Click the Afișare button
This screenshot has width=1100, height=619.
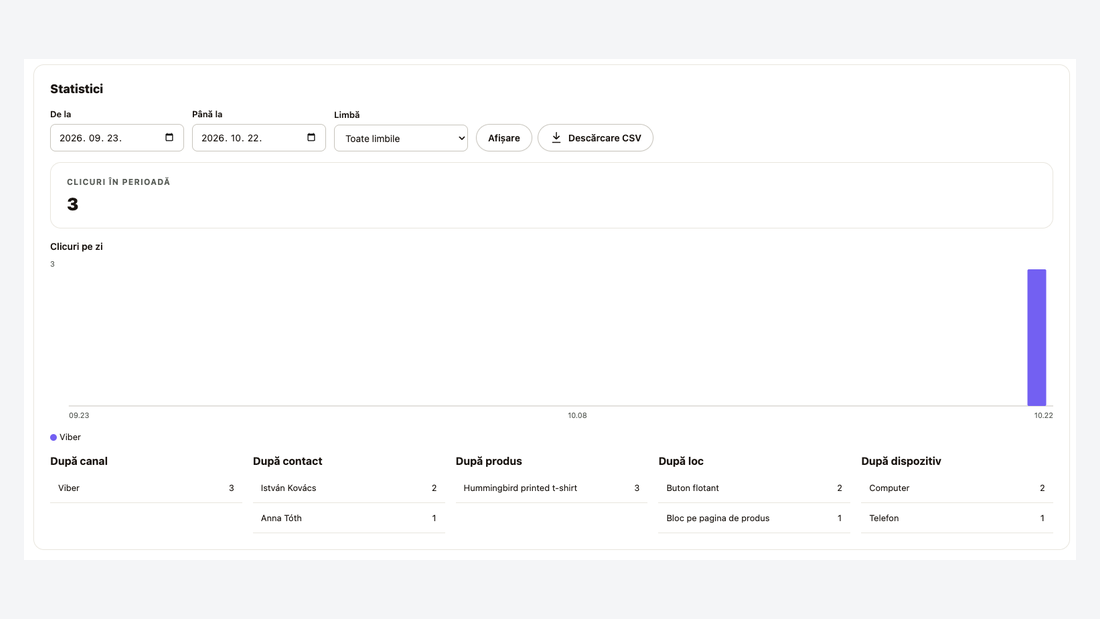[504, 138]
